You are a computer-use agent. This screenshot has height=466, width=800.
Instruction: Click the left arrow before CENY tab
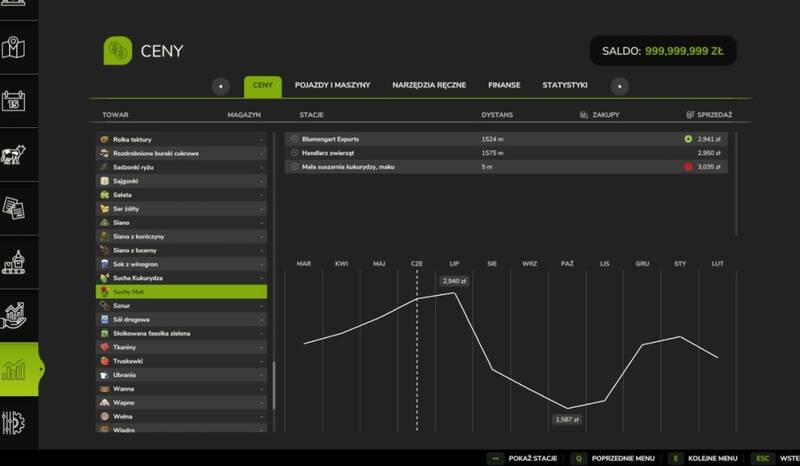coord(220,86)
